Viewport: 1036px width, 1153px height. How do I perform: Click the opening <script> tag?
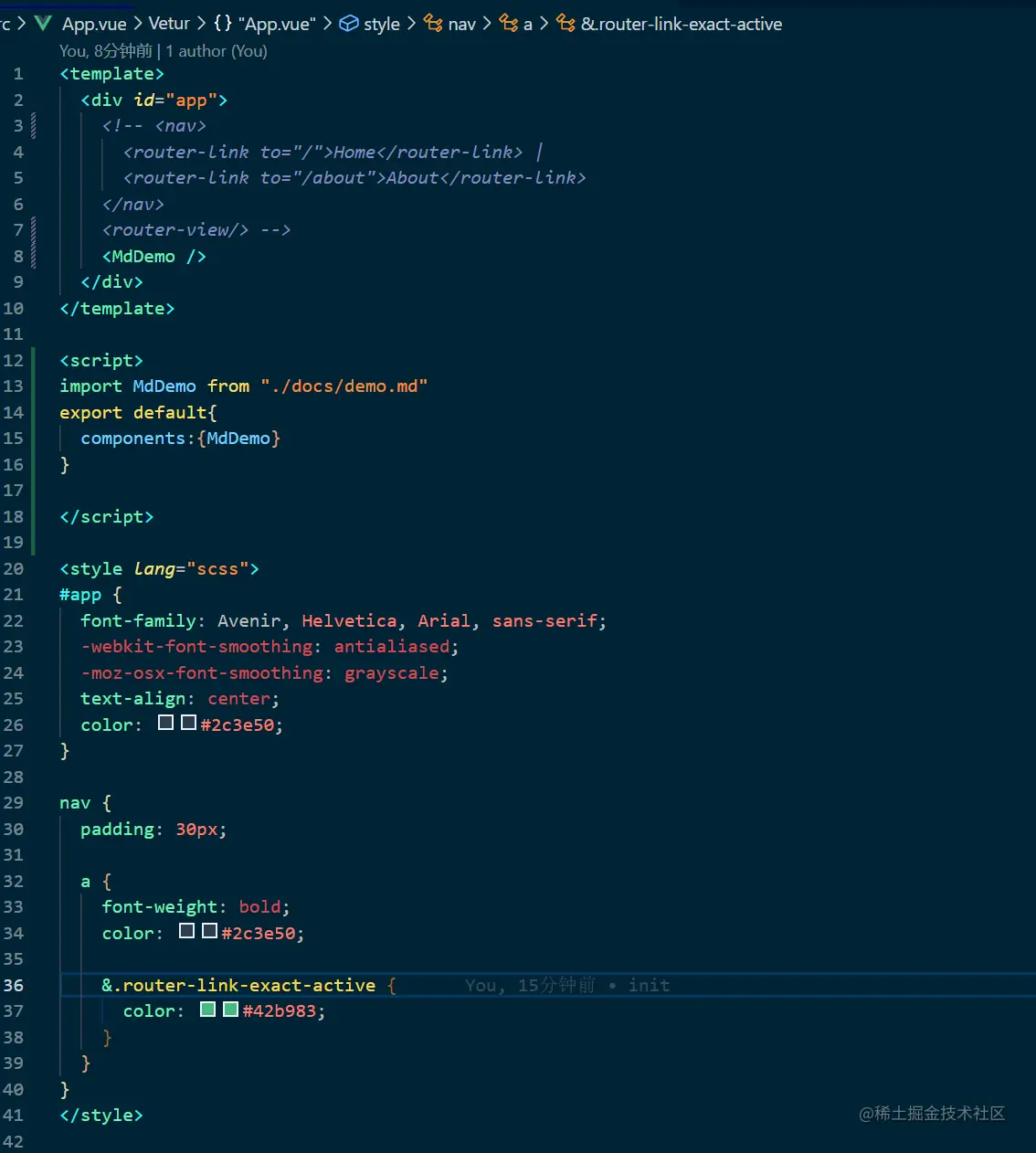pos(101,360)
